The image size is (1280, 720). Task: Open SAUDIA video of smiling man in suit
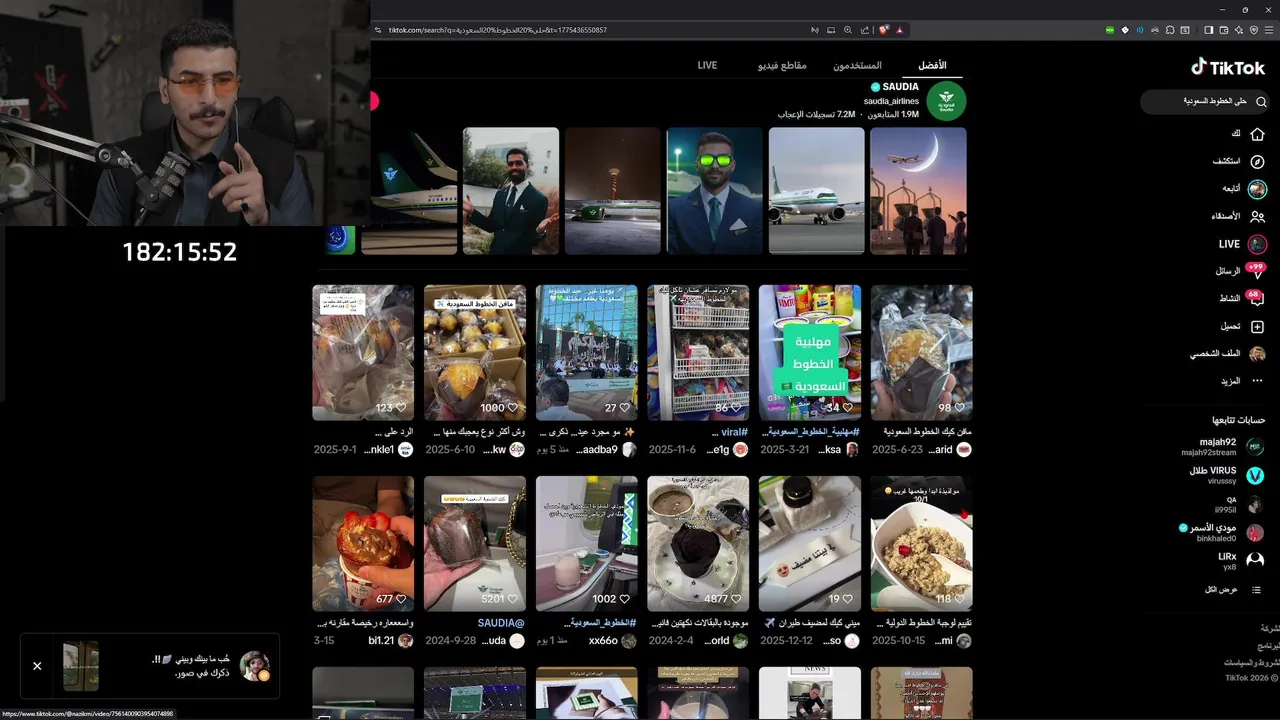(x=511, y=191)
